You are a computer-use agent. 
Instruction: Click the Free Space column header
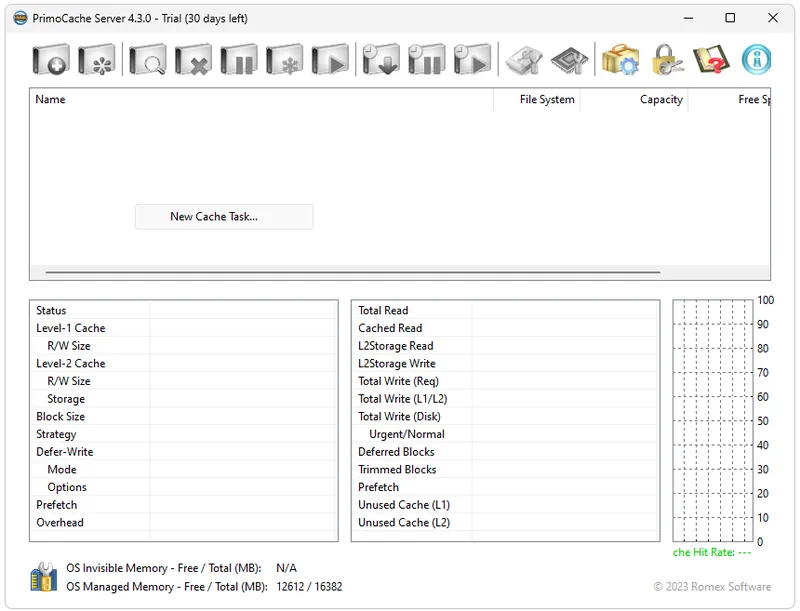pyautogui.click(x=729, y=99)
